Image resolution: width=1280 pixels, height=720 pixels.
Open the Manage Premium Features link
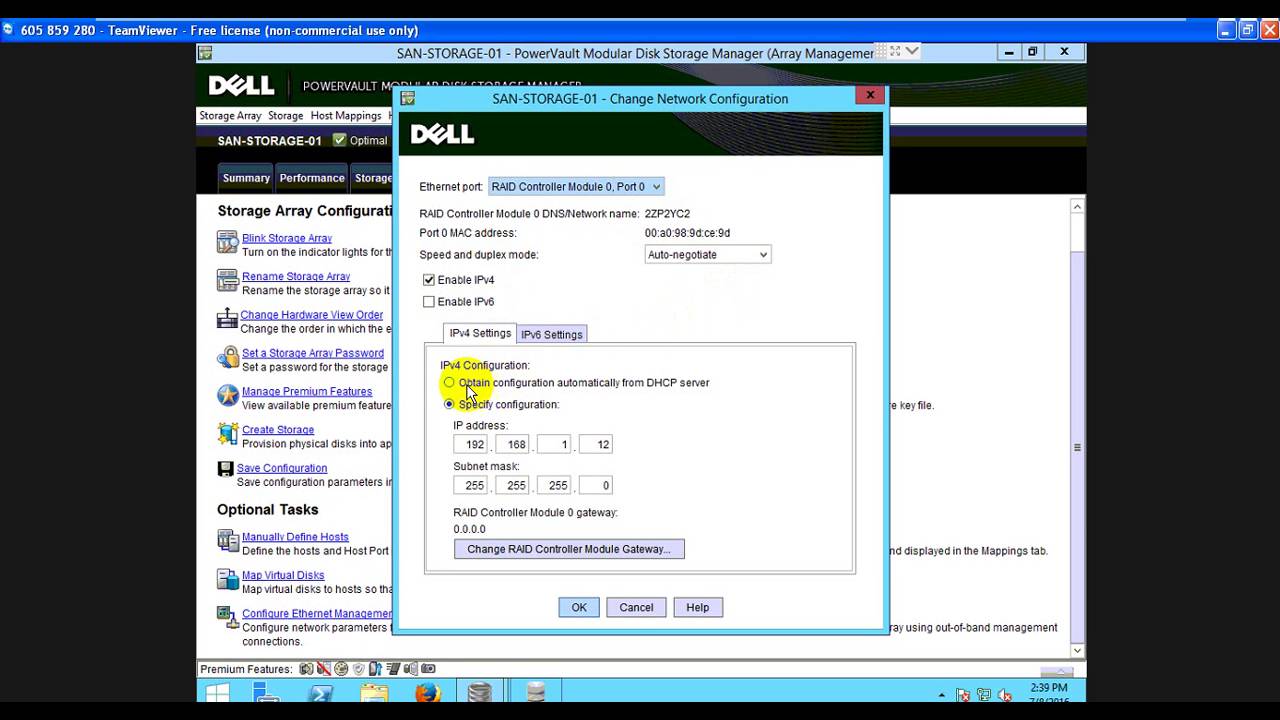click(x=307, y=391)
